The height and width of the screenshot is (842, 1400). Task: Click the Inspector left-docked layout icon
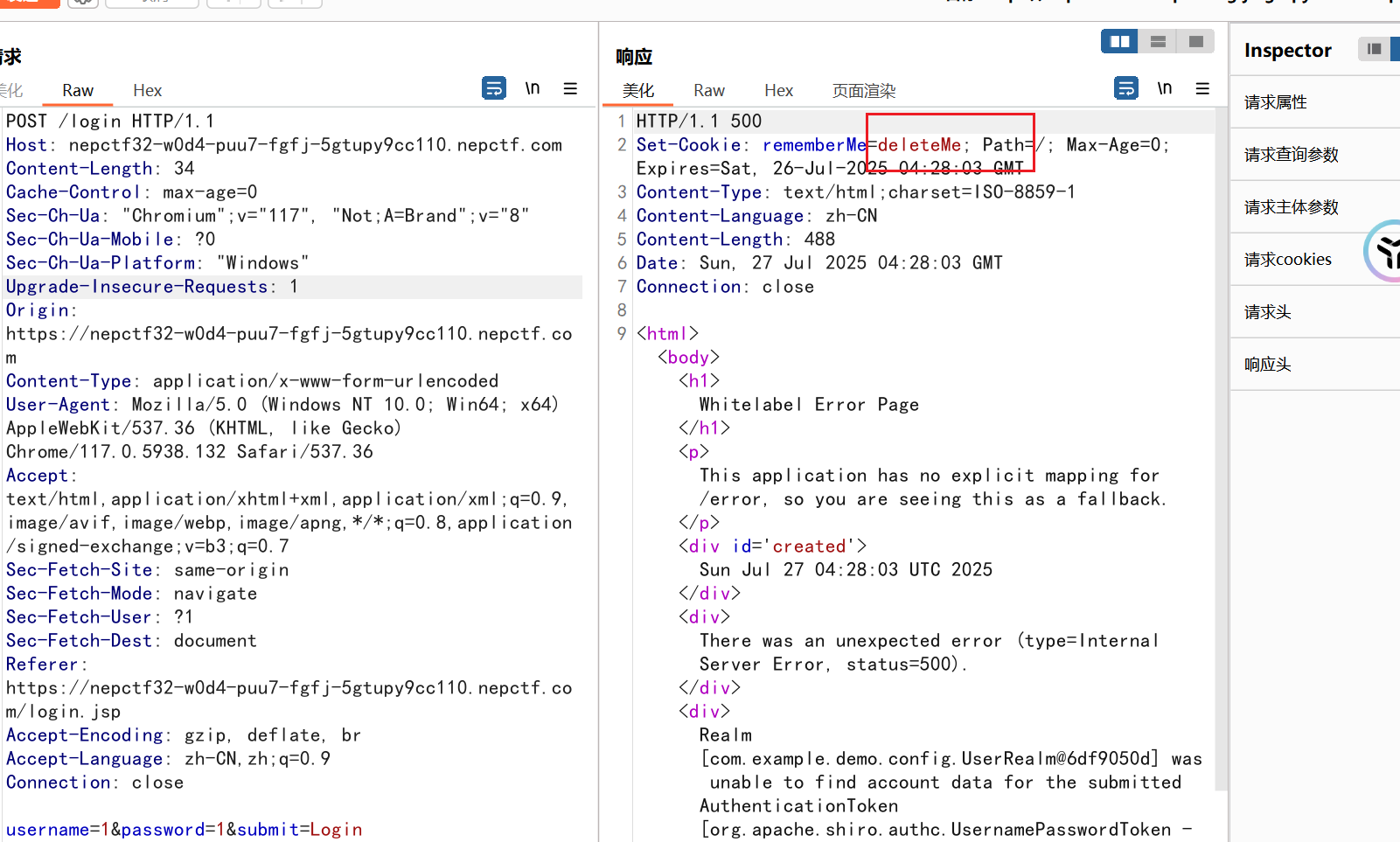(x=1374, y=49)
